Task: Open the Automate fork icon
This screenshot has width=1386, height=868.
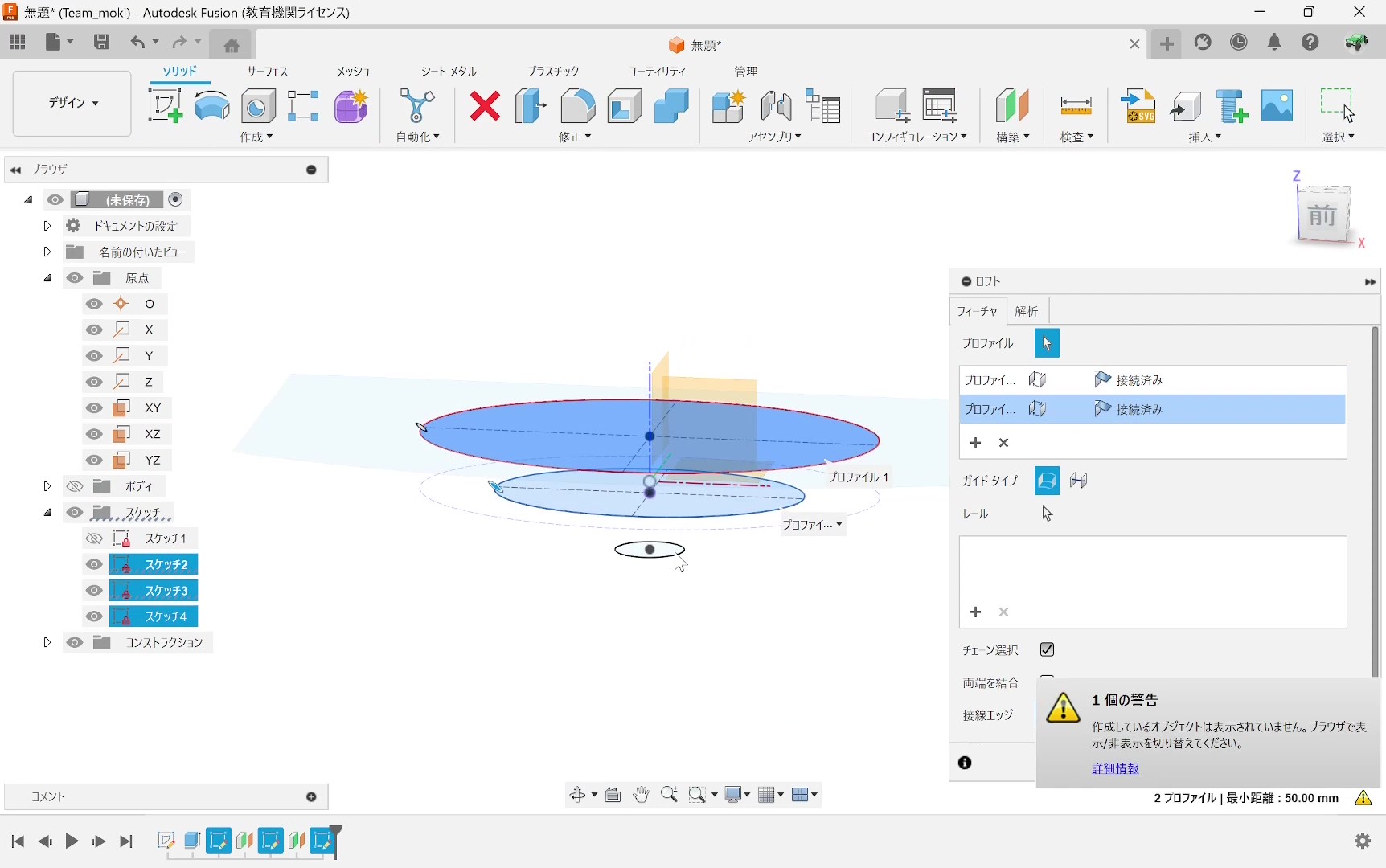Action: (x=417, y=106)
